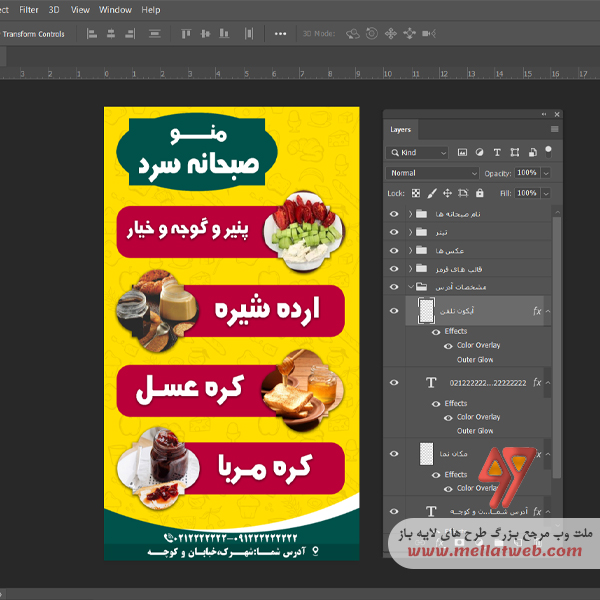Click the Distribute Vertically icon
Image resolution: width=600 pixels, height=600 pixels.
point(155,34)
